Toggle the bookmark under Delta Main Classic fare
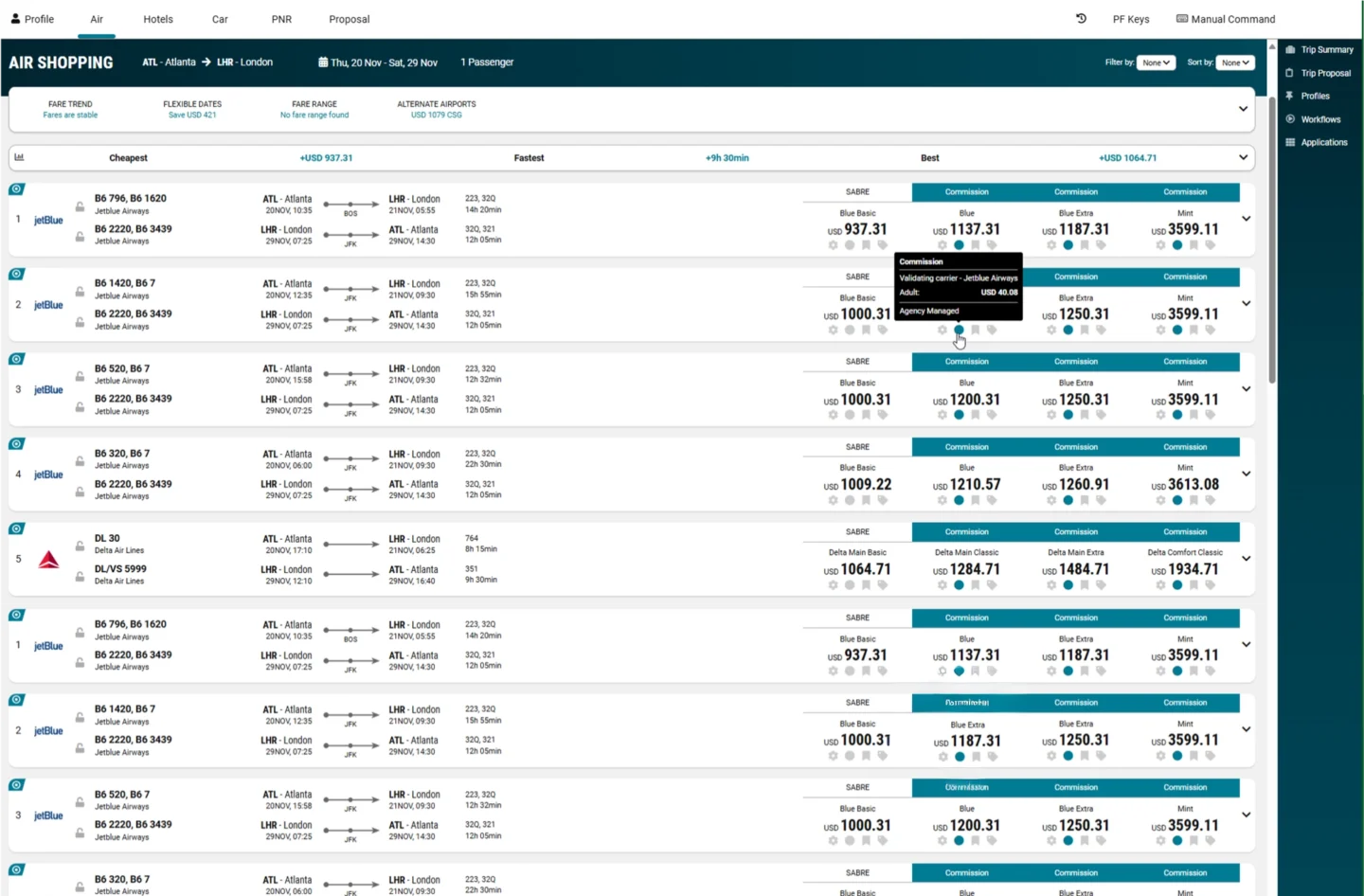This screenshot has height=896, width=1364. tap(976, 585)
